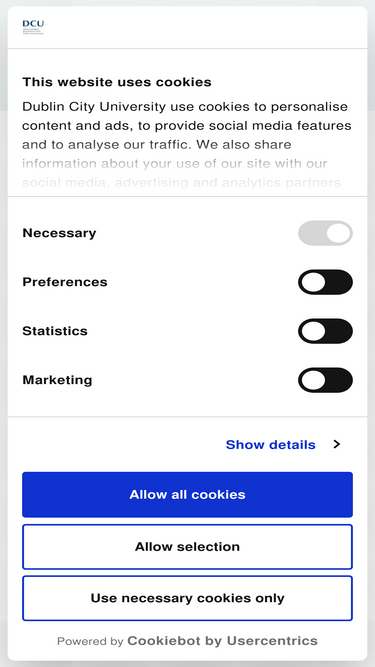375x667 pixels.
Task: Click the Marketing label text
Action: tap(57, 380)
